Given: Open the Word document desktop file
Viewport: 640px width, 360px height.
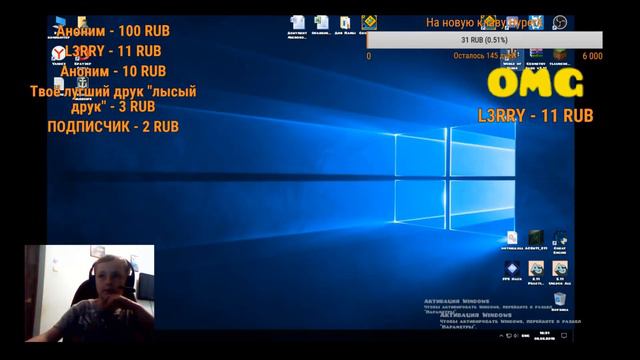Looking at the screenshot, I should point(298,26).
